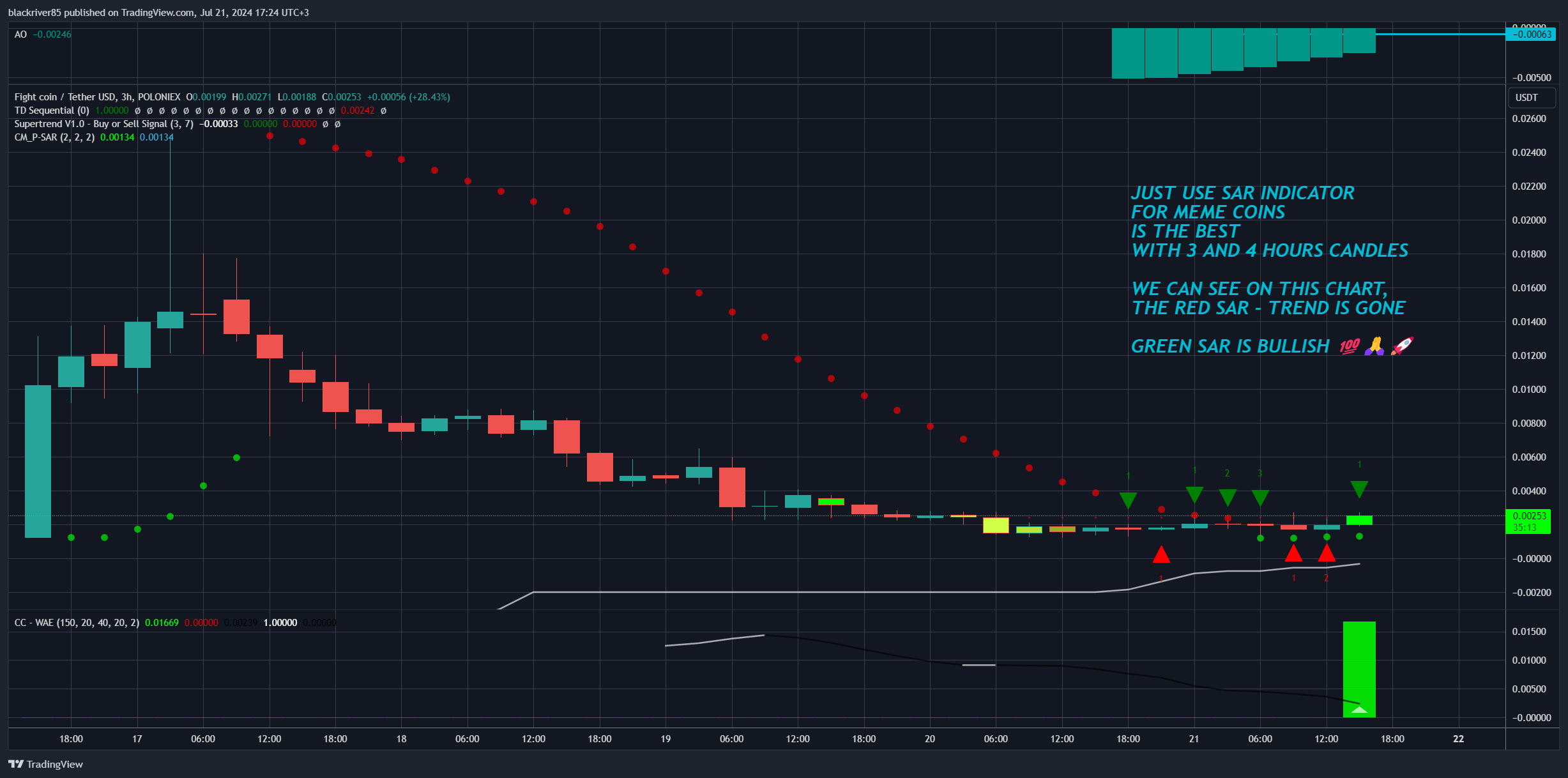Select the CC - WAE indicator legend
The width and height of the screenshot is (1568, 778).
(x=77, y=622)
